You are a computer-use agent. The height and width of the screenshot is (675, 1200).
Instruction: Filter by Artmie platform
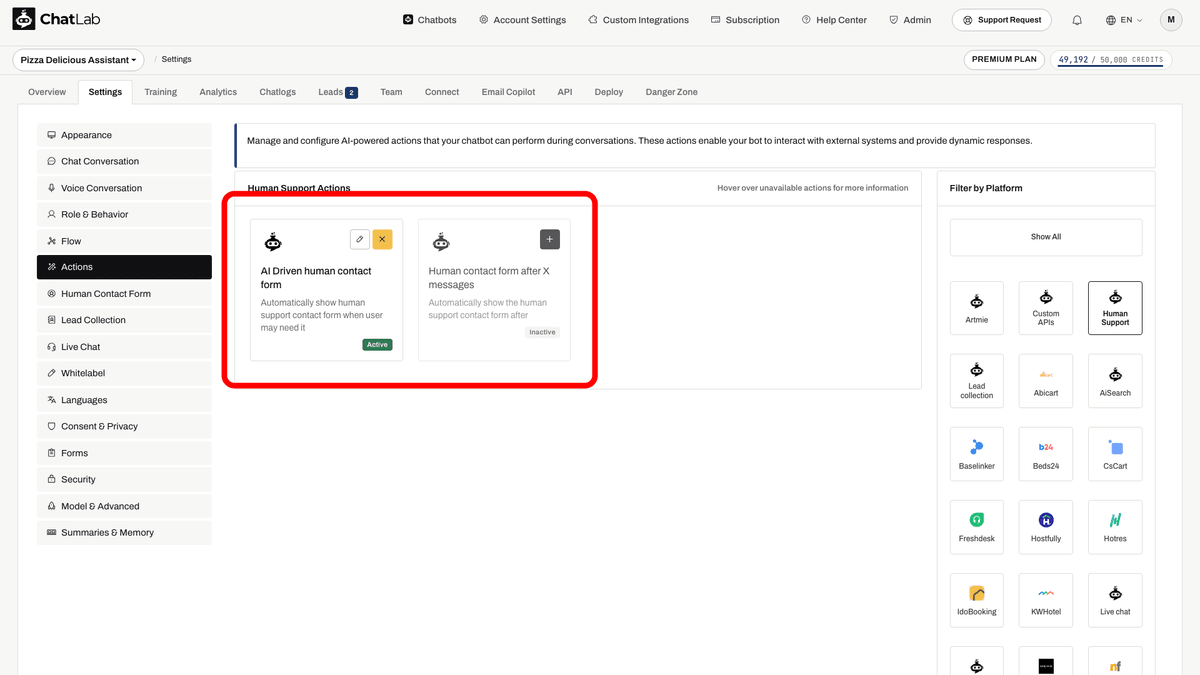977,308
